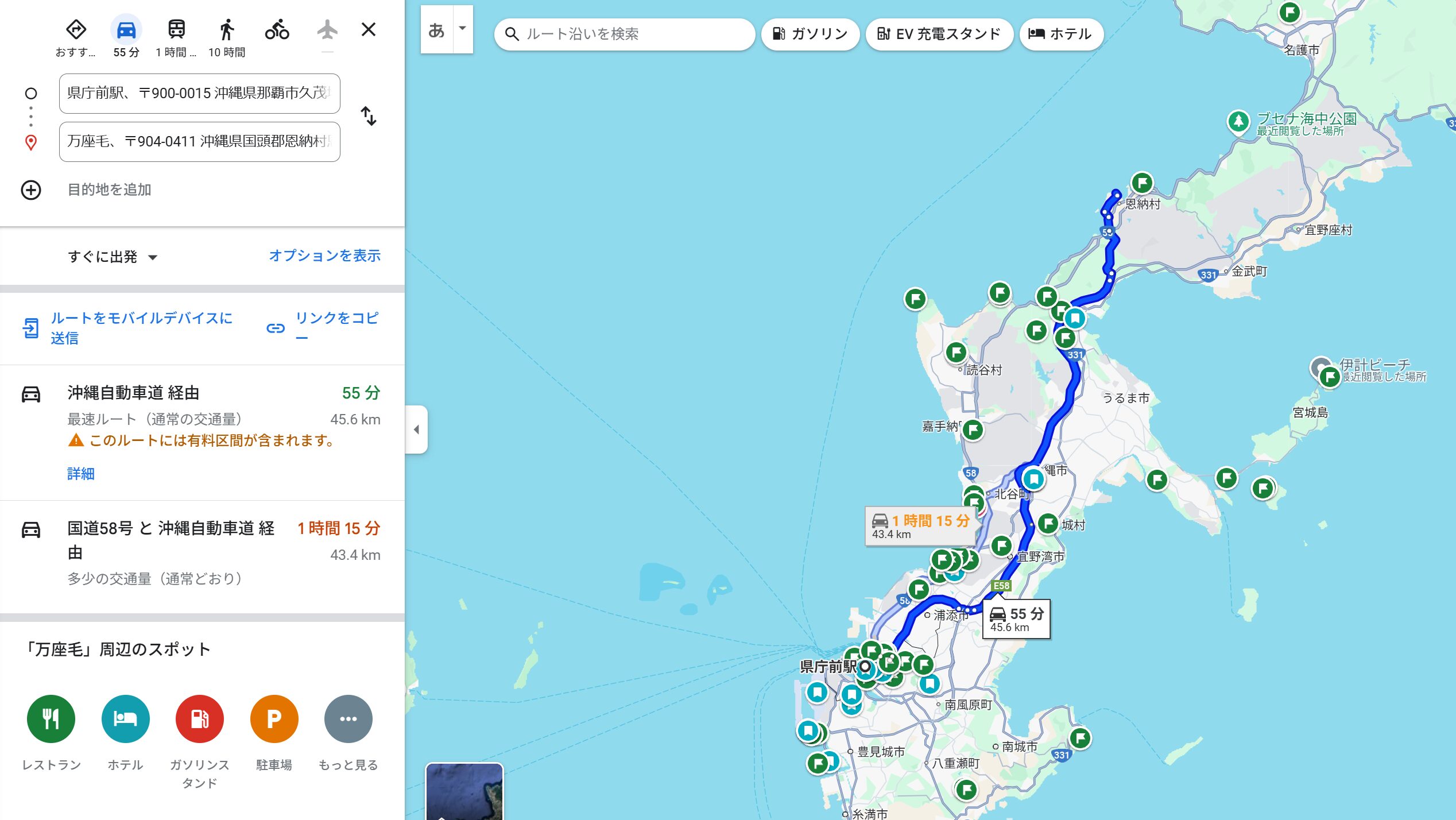Select the 国道58号 alternate route option
The height and width of the screenshot is (820, 1456).
point(202,556)
